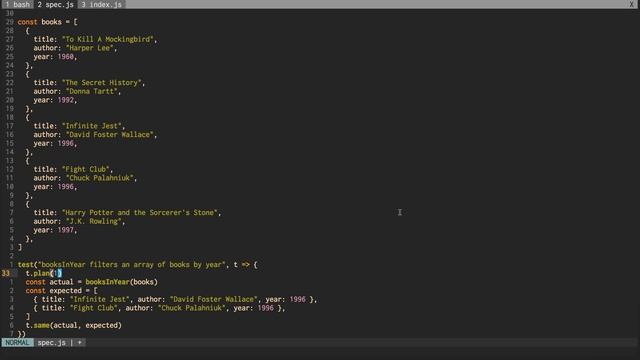640x360 pixels.
Task: Click the + modified flag in status line
Action: (80, 342)
